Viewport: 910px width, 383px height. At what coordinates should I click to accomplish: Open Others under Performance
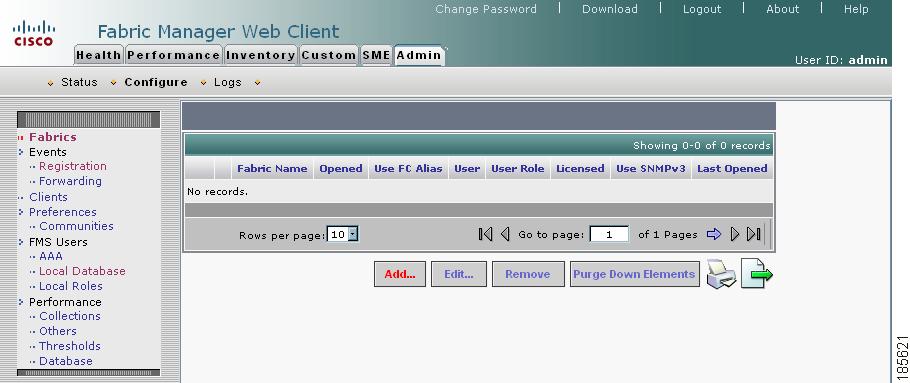point(57,331)
